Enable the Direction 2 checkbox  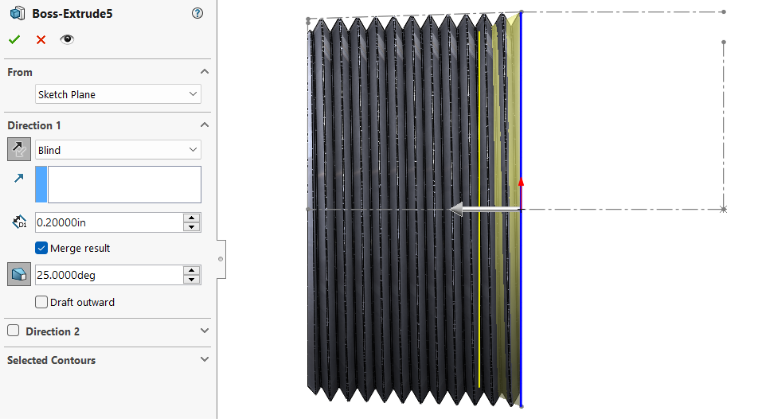[x=13, y=331]
